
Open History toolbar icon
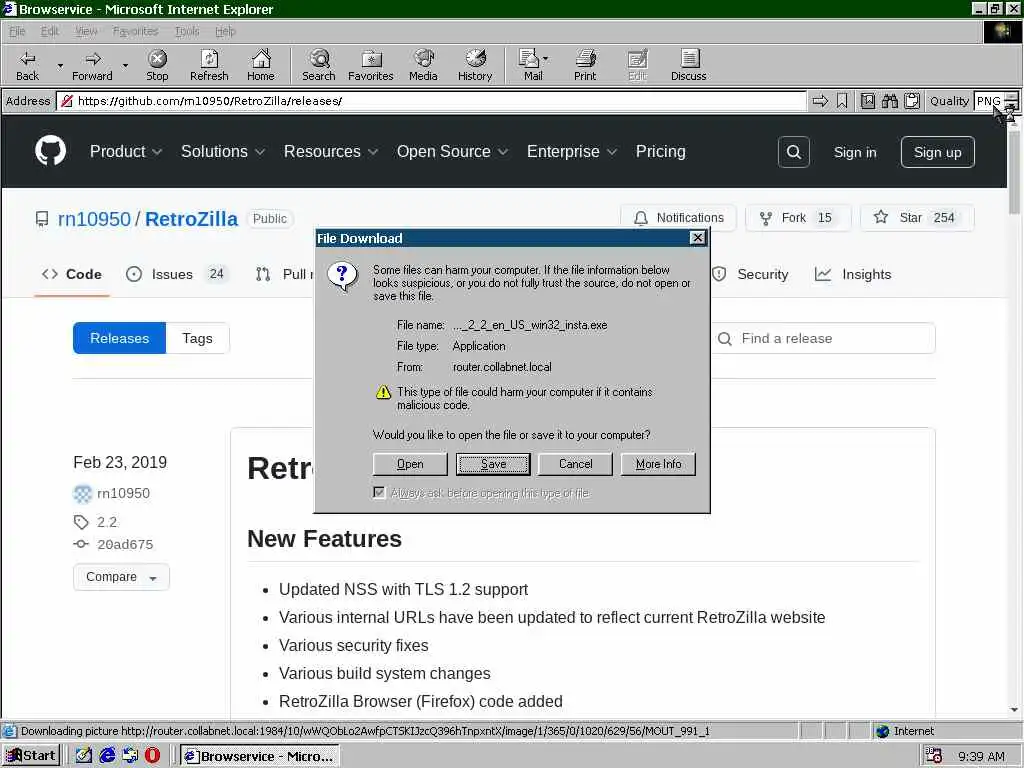click(475, 65)
